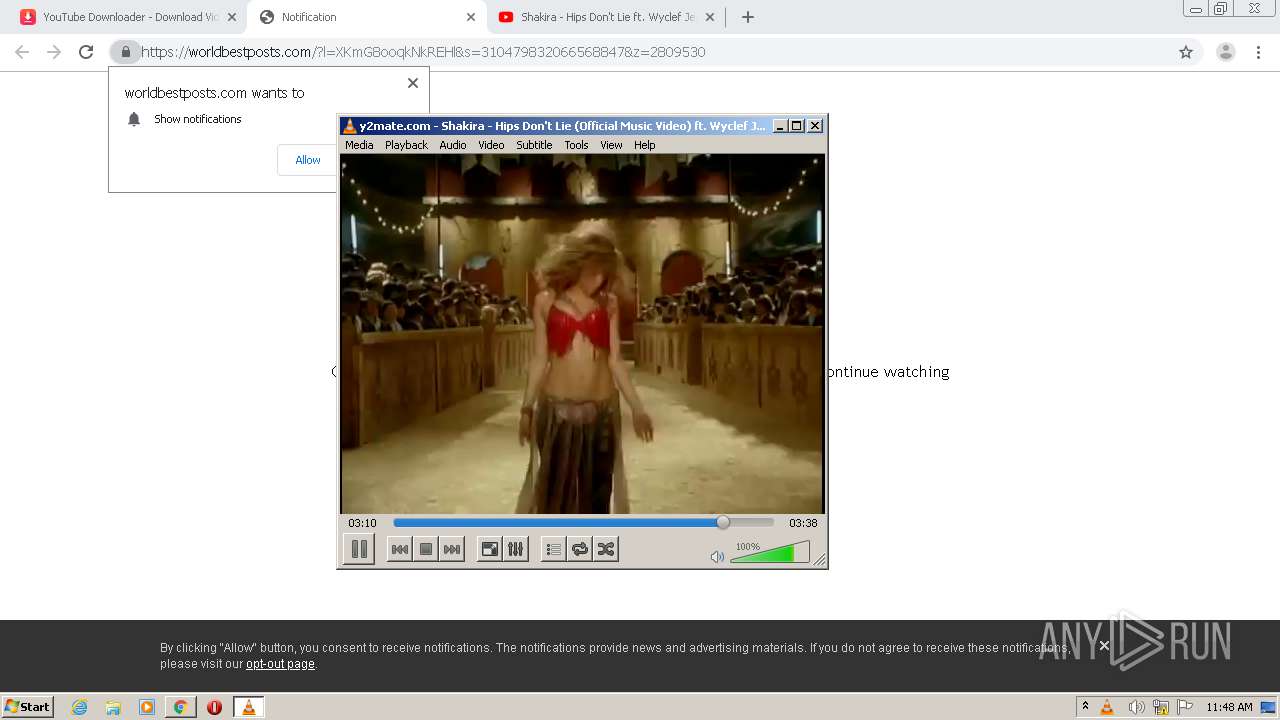Adjust the VLC volume slider
This screenshot has height=720, width=1280.
[770, 552]
